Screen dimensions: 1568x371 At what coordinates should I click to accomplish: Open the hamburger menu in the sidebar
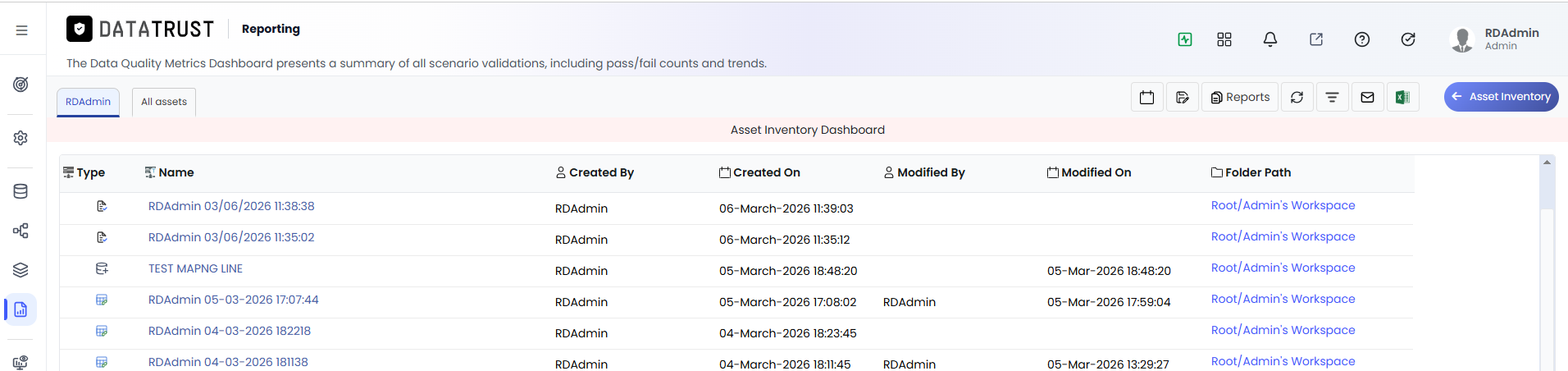22,30
